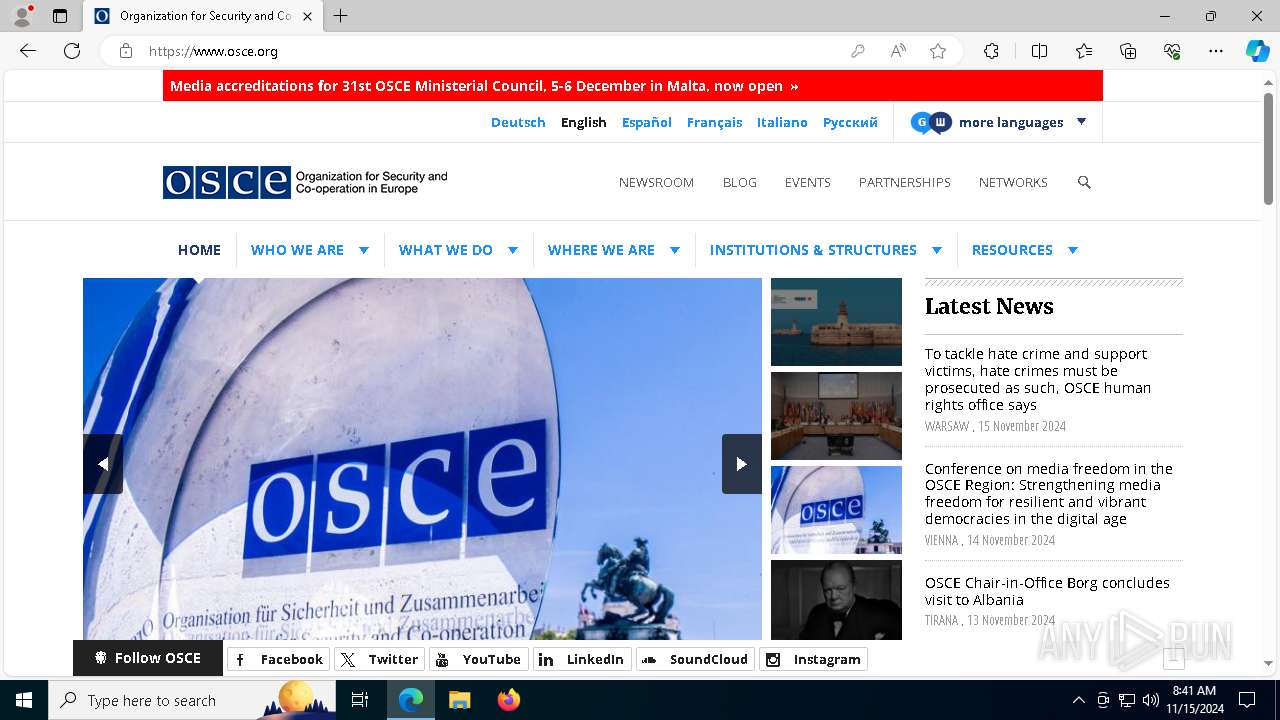Open OSCE YouTube channel
This screenshot has height=720, width=1280.
tap(478, 659)
